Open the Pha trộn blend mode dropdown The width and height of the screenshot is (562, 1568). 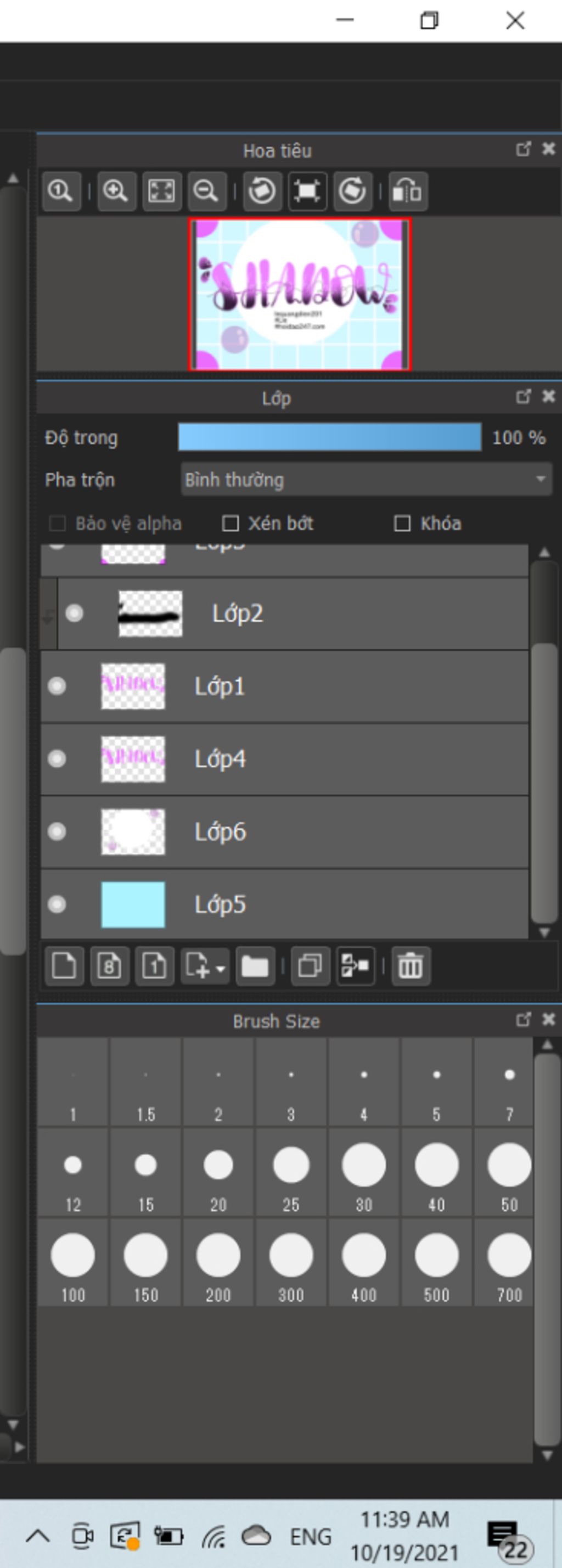pyautogui.click(x=367, y=480)
